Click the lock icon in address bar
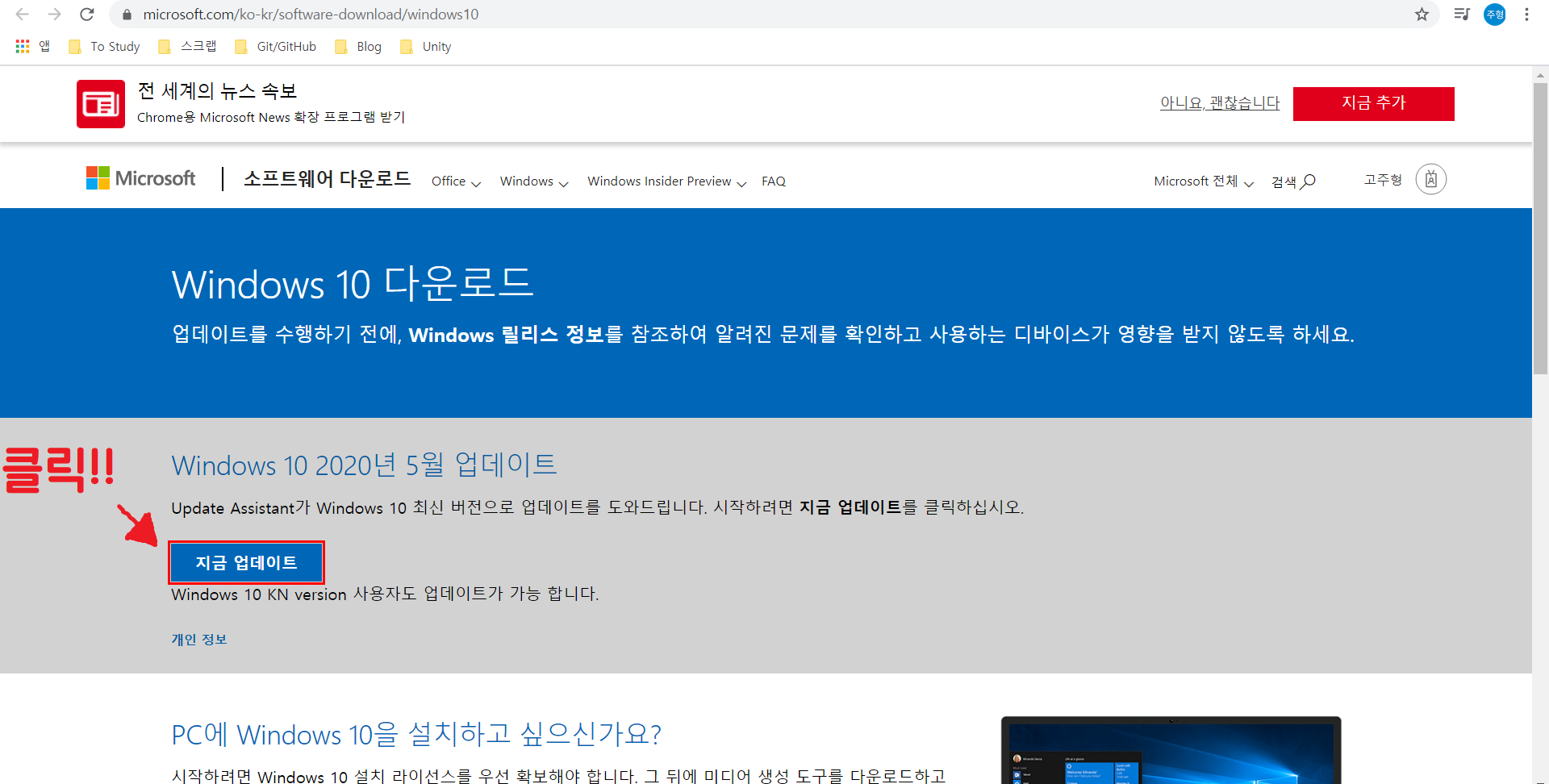This screenshot has width=1549, height=784. [127, 15]
